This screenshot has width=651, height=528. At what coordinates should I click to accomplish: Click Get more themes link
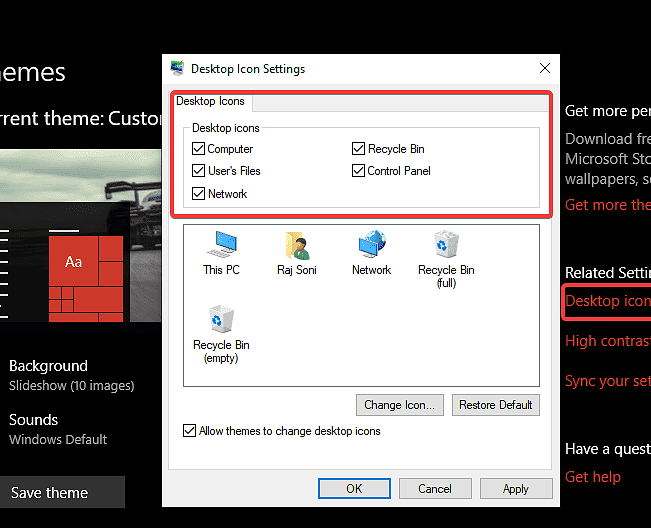click(x=608, y=205)
